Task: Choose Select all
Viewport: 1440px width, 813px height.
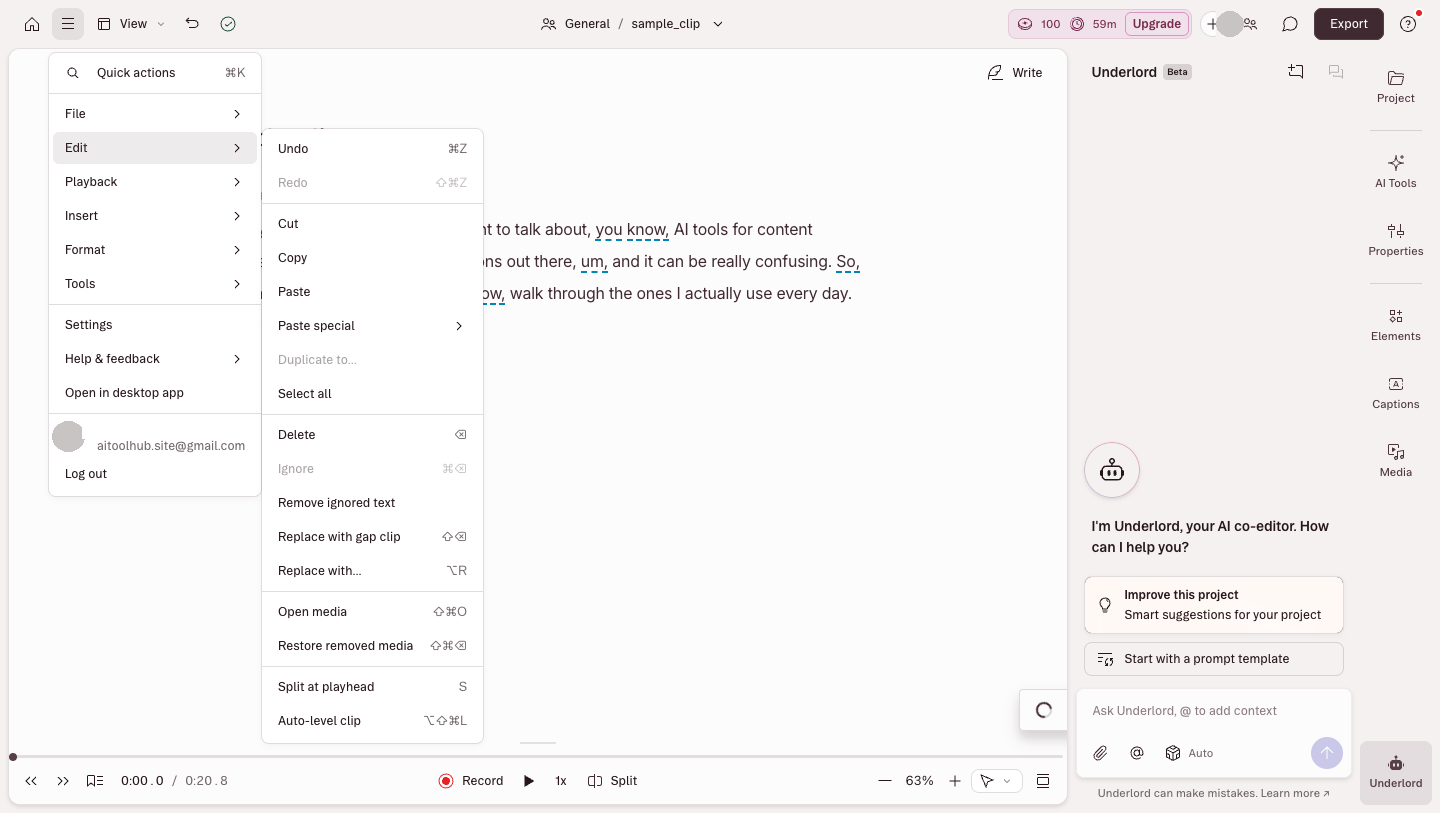Action: (x=372, y=394)
